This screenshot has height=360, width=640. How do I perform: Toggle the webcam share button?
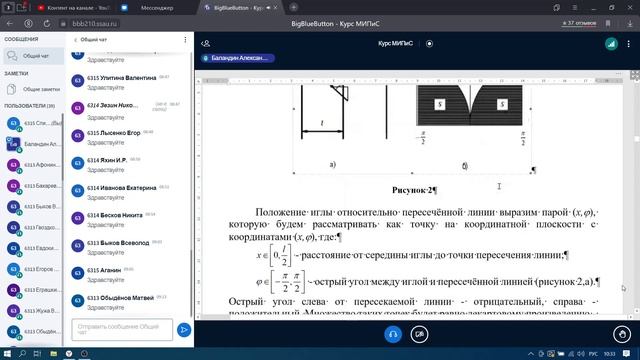(x=419, y=334)
